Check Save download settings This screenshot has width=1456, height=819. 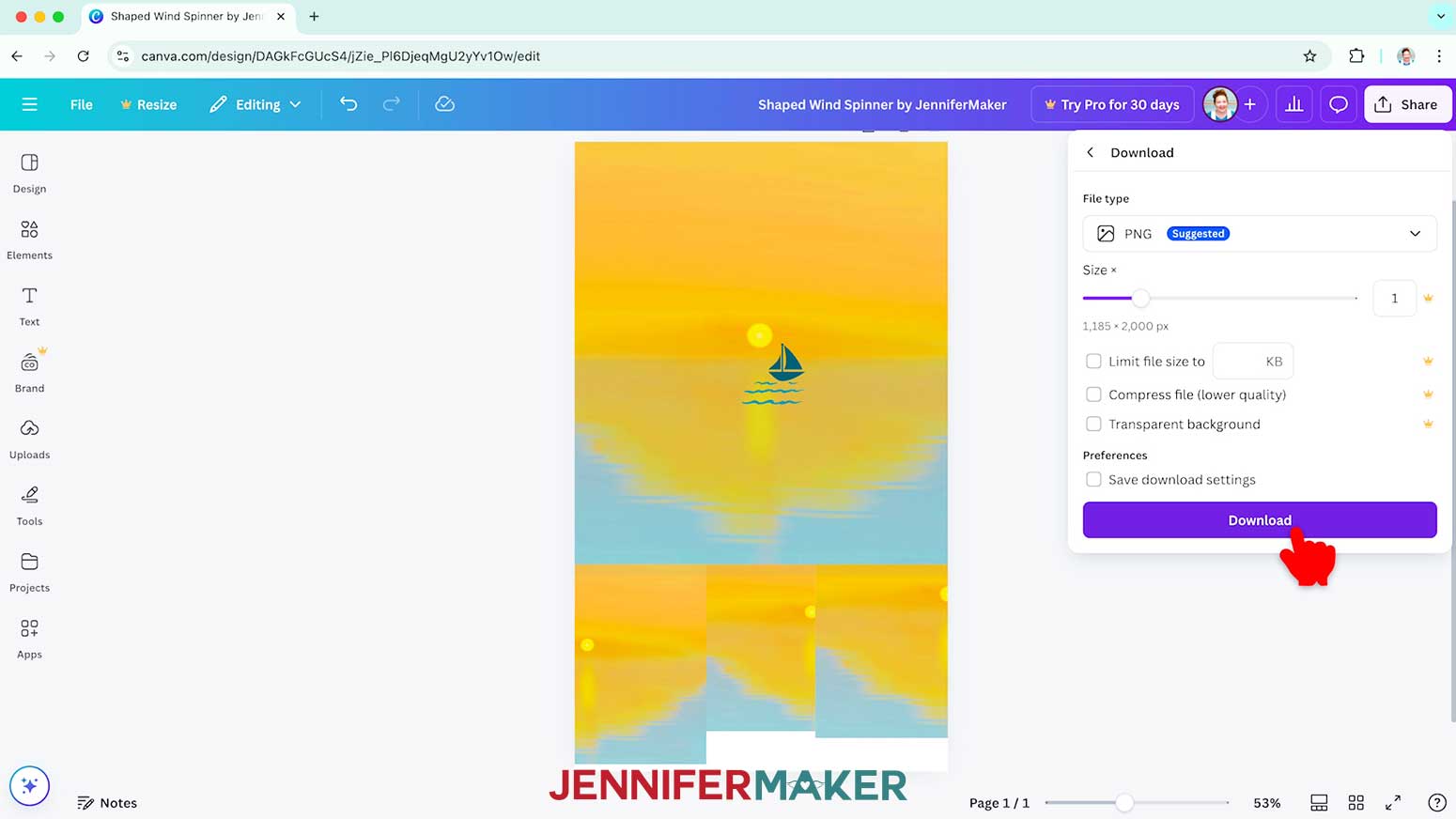1093,479
